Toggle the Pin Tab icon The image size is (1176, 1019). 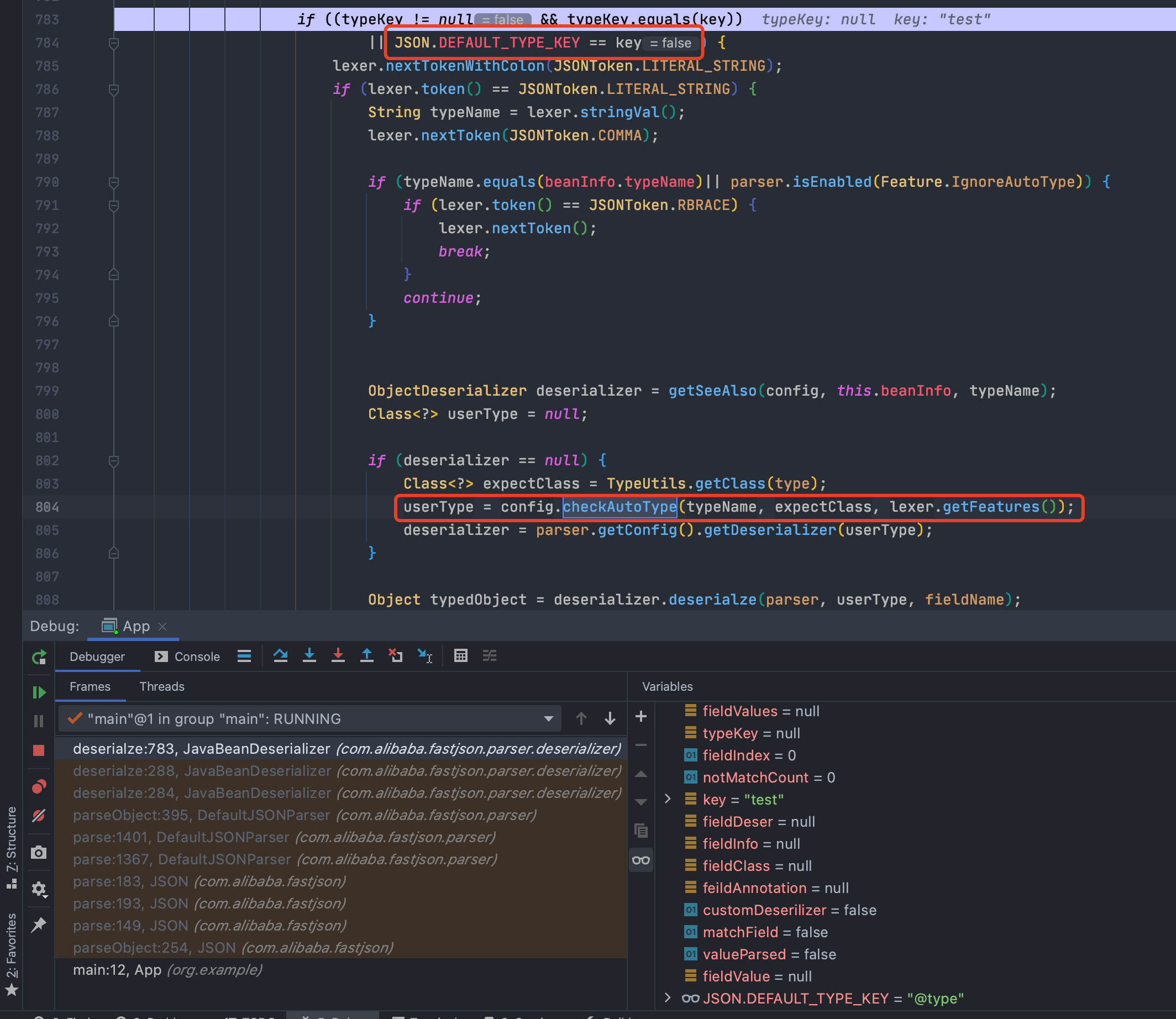pos(39,925)
